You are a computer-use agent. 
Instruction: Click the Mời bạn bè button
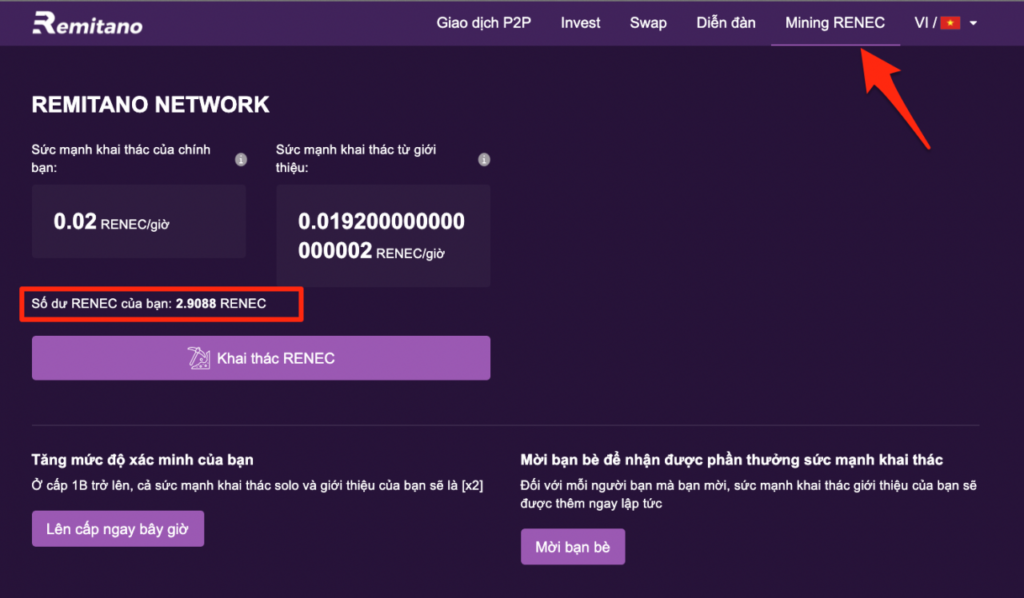coord(573,547)
